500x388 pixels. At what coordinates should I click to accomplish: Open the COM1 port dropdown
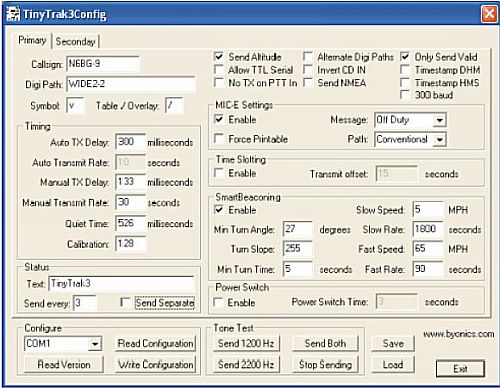(95, 344)
